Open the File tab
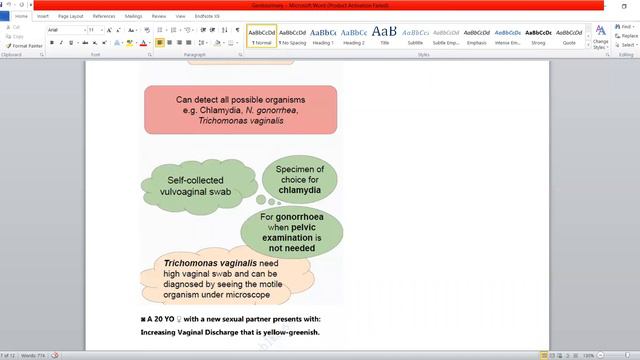 click(4, 16)
